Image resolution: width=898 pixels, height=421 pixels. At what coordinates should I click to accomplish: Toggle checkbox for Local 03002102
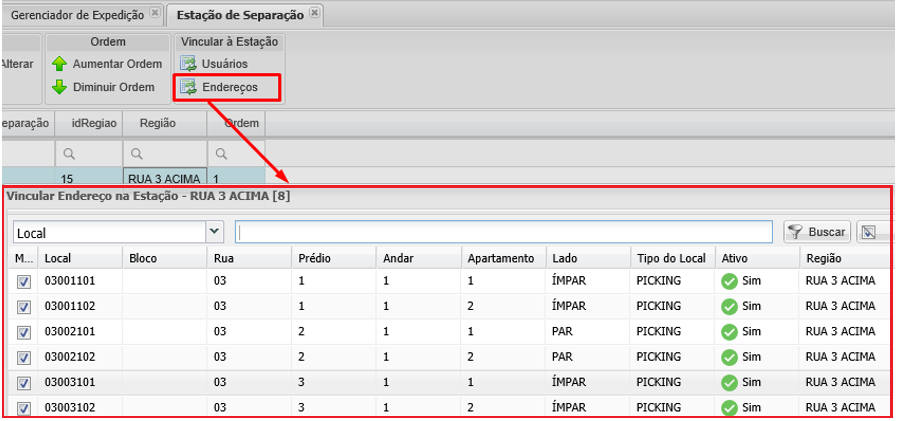[x=24, y=357]
